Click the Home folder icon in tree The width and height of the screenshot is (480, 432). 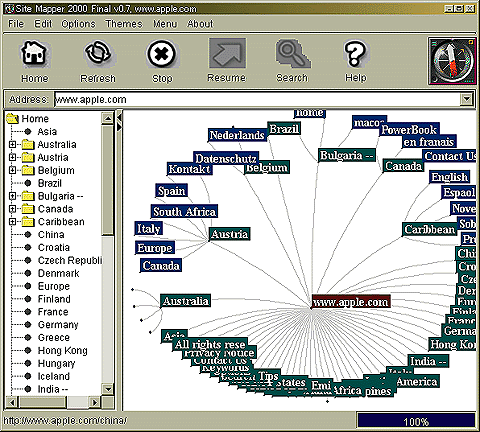(13, 118)
